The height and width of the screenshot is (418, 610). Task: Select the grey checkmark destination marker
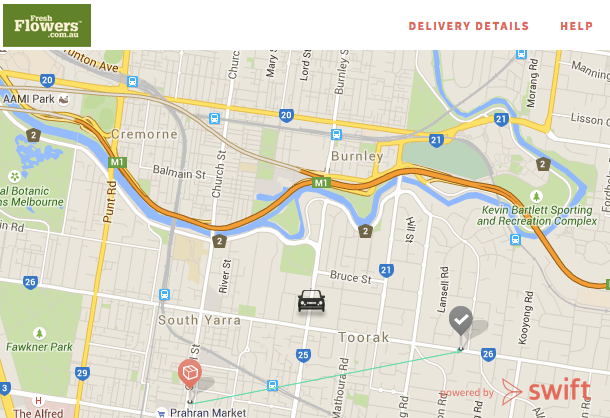click(x=461, y=321)
